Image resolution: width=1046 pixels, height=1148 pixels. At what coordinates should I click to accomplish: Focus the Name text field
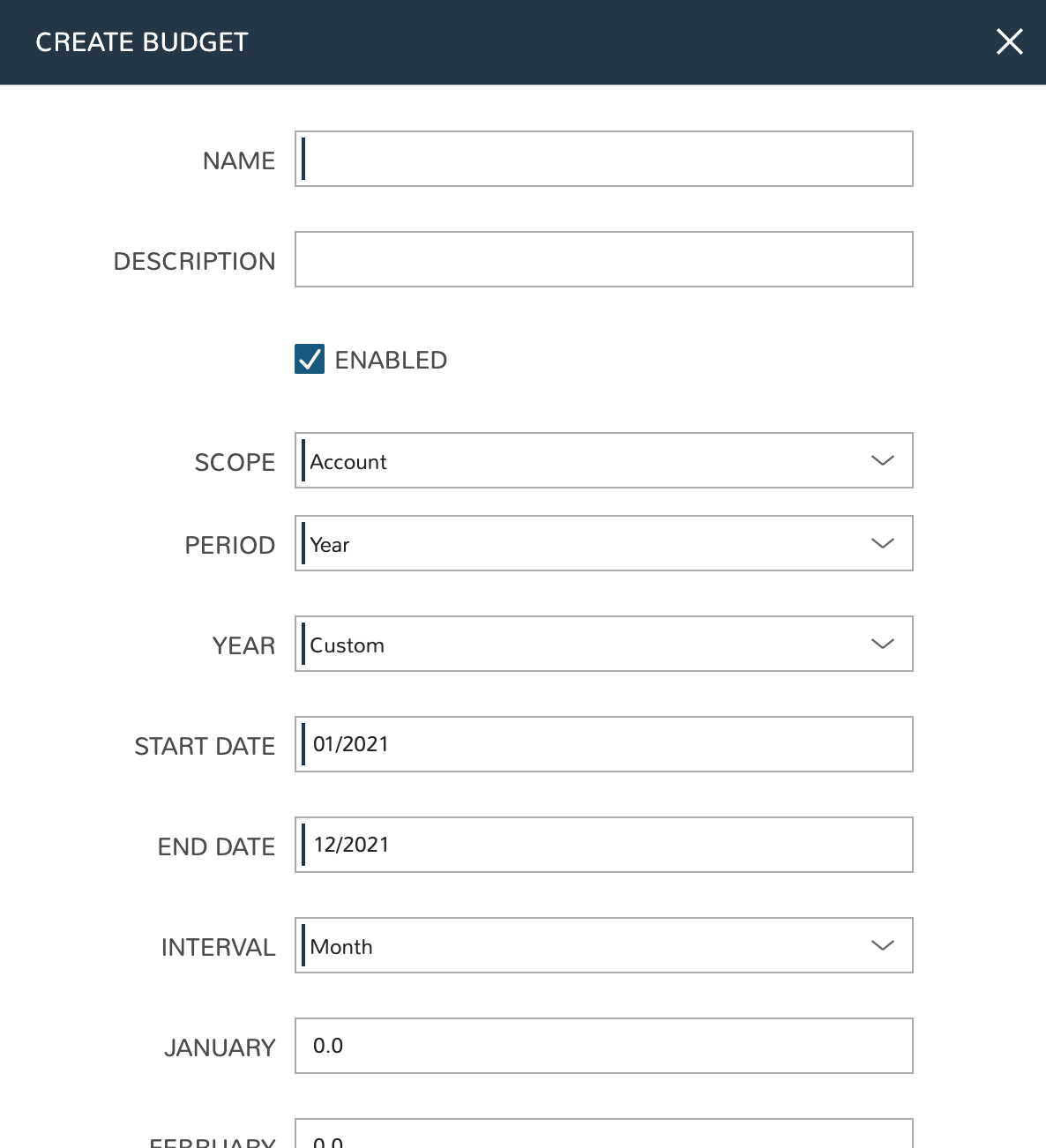pos(603,159)
